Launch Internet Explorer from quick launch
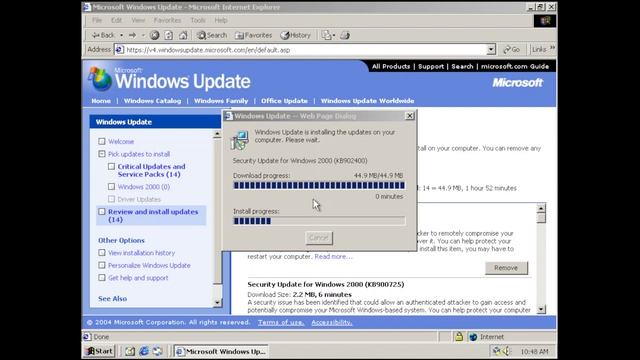Screen dimensions: 640x360 [x=144, y=351]
